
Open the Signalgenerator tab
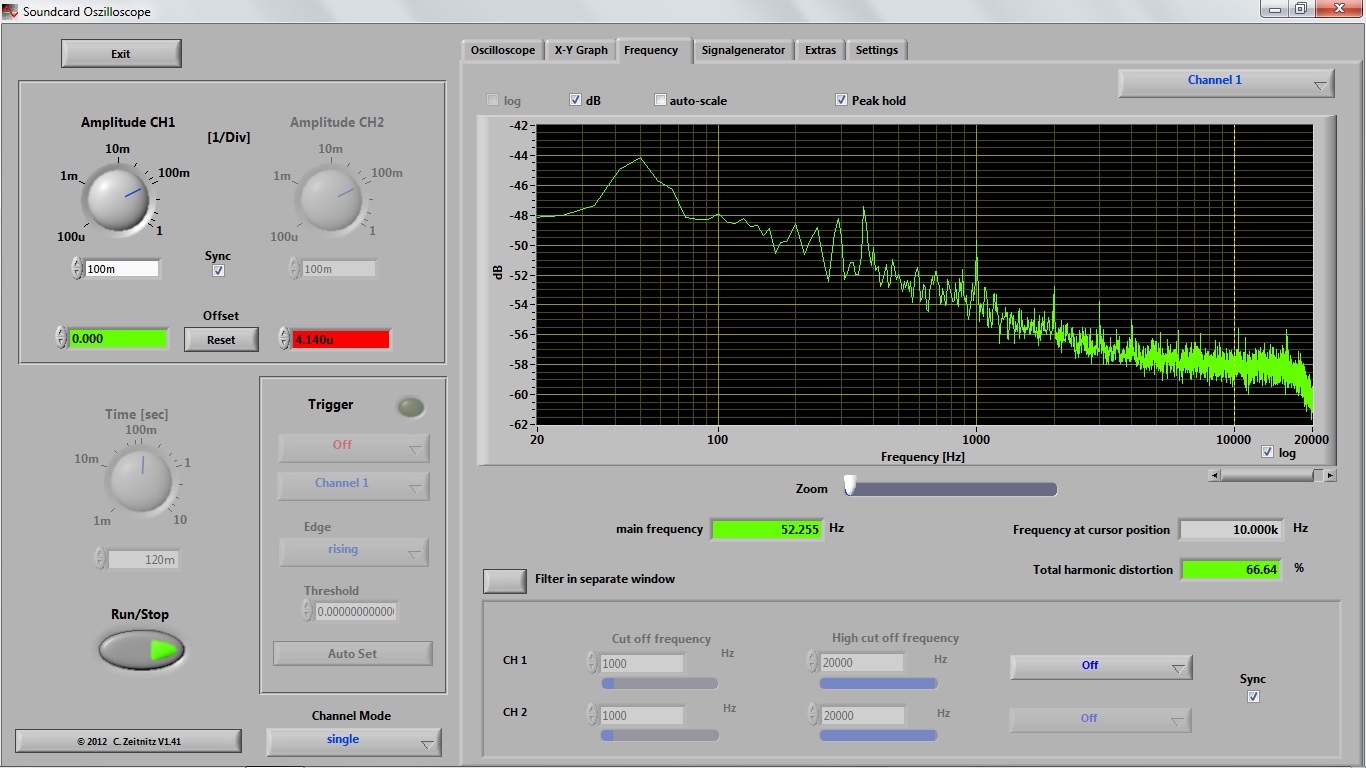click(x=743, y=50)
